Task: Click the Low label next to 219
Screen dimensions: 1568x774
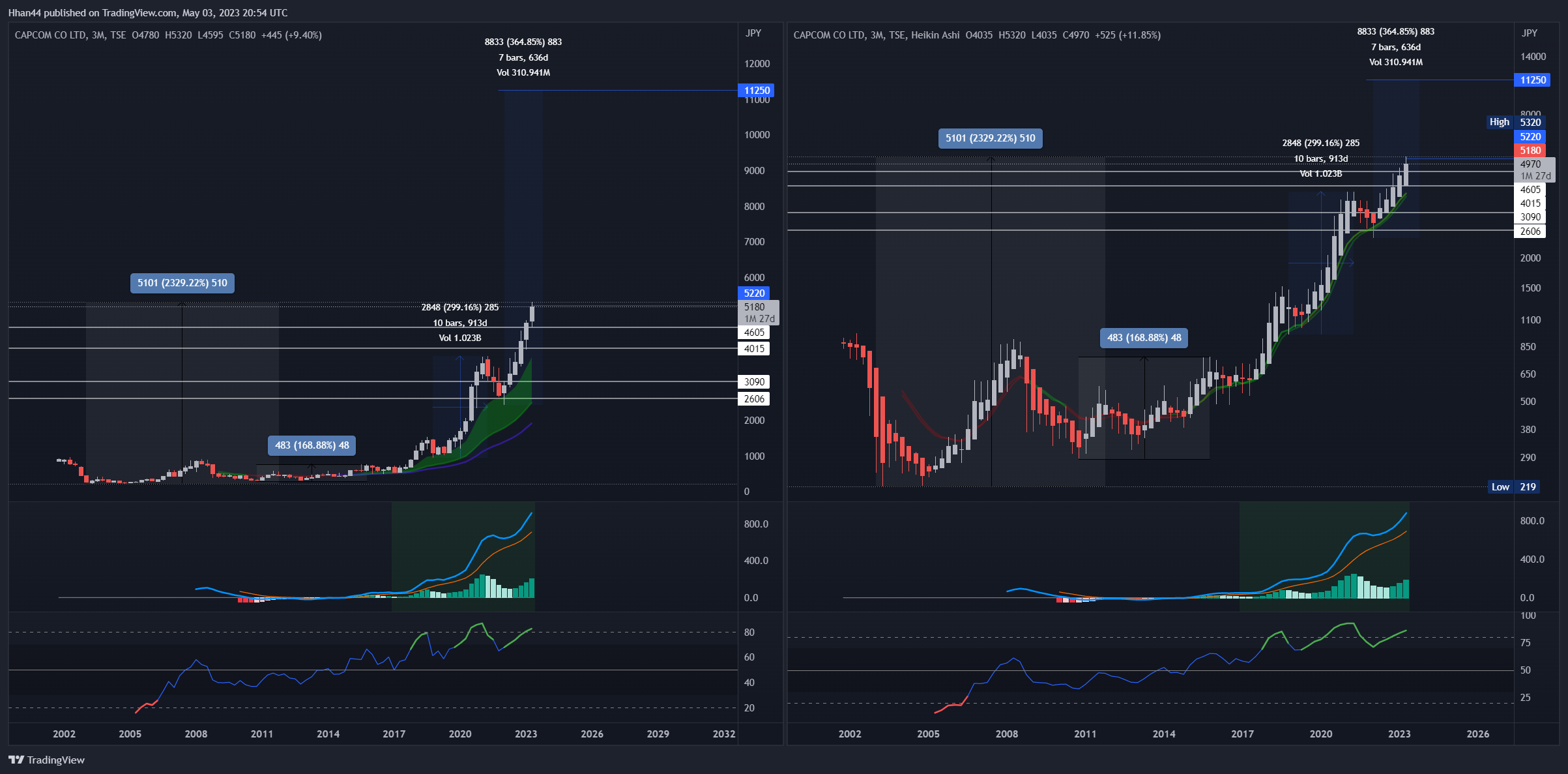Action: click(1500, 487)
